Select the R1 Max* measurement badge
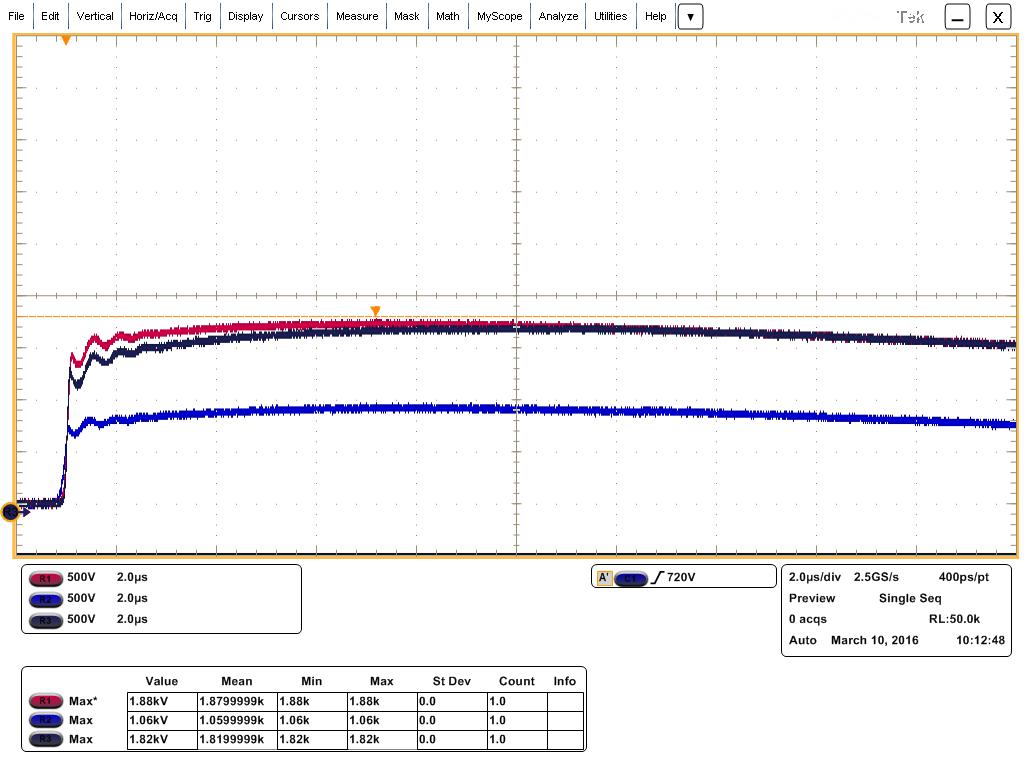The image size is (1024, 768). 43,701
